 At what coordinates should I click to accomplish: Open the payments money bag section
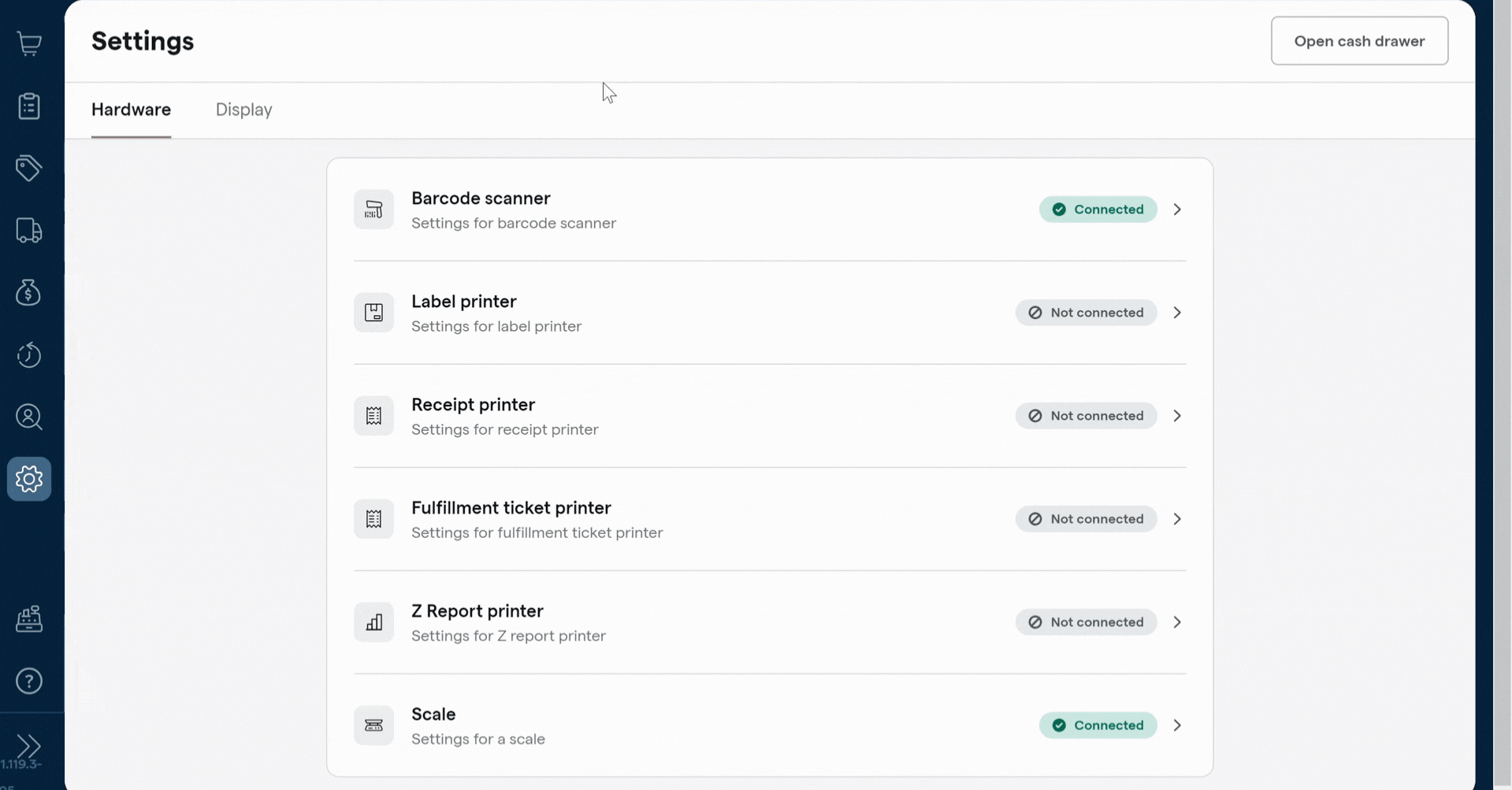click(29, 292)
